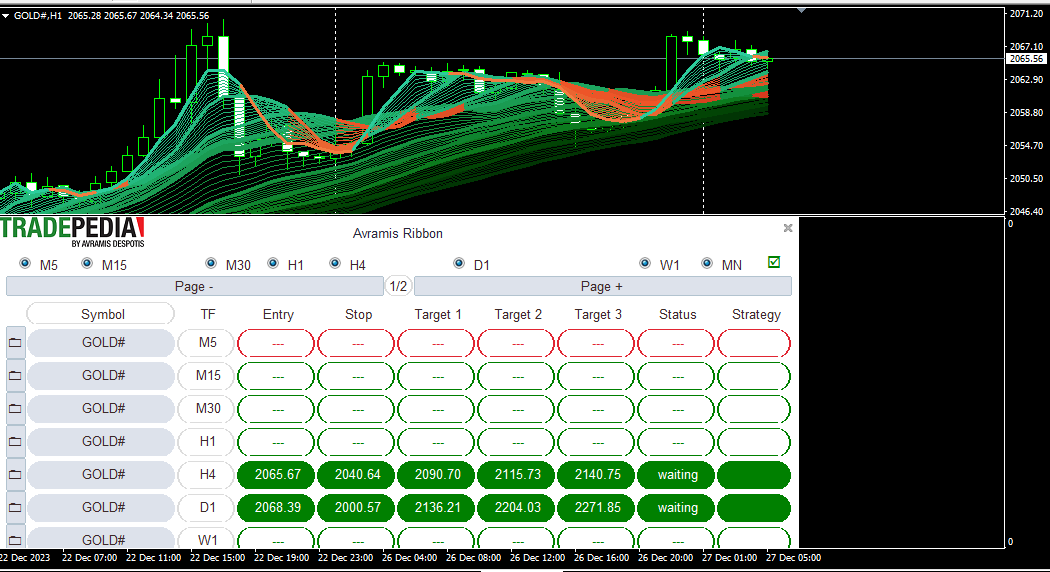Click D1 stop value 2000.57
Image resolution: width=1050 pixels, height=572 pixels.
pos(356,508)
